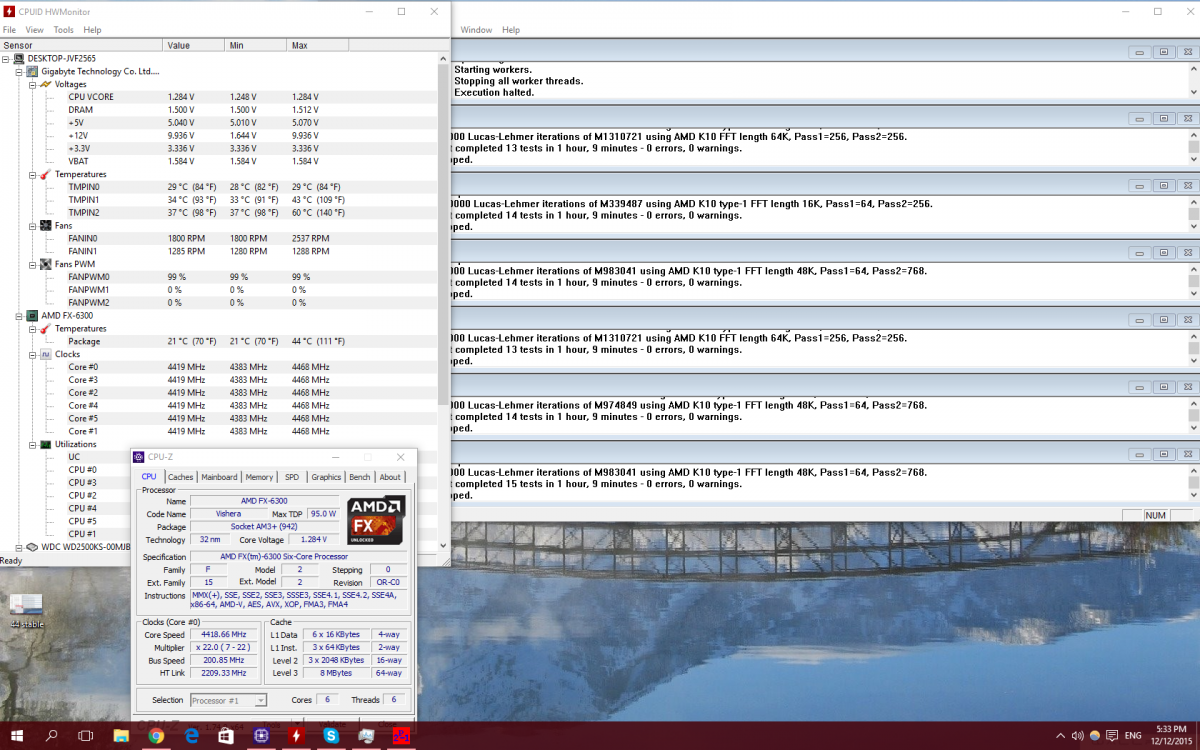
Task: Open File Explorer from the taskbar
Action: tap(121, 736)
